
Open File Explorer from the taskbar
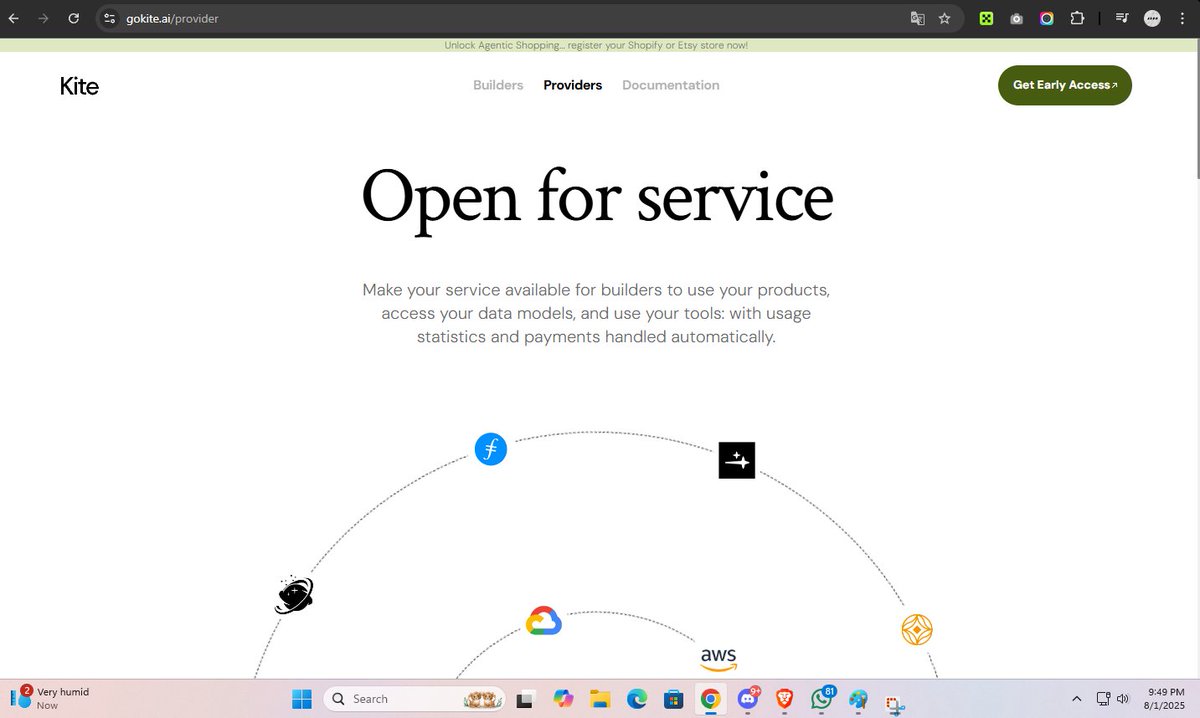tap(600, 699)
